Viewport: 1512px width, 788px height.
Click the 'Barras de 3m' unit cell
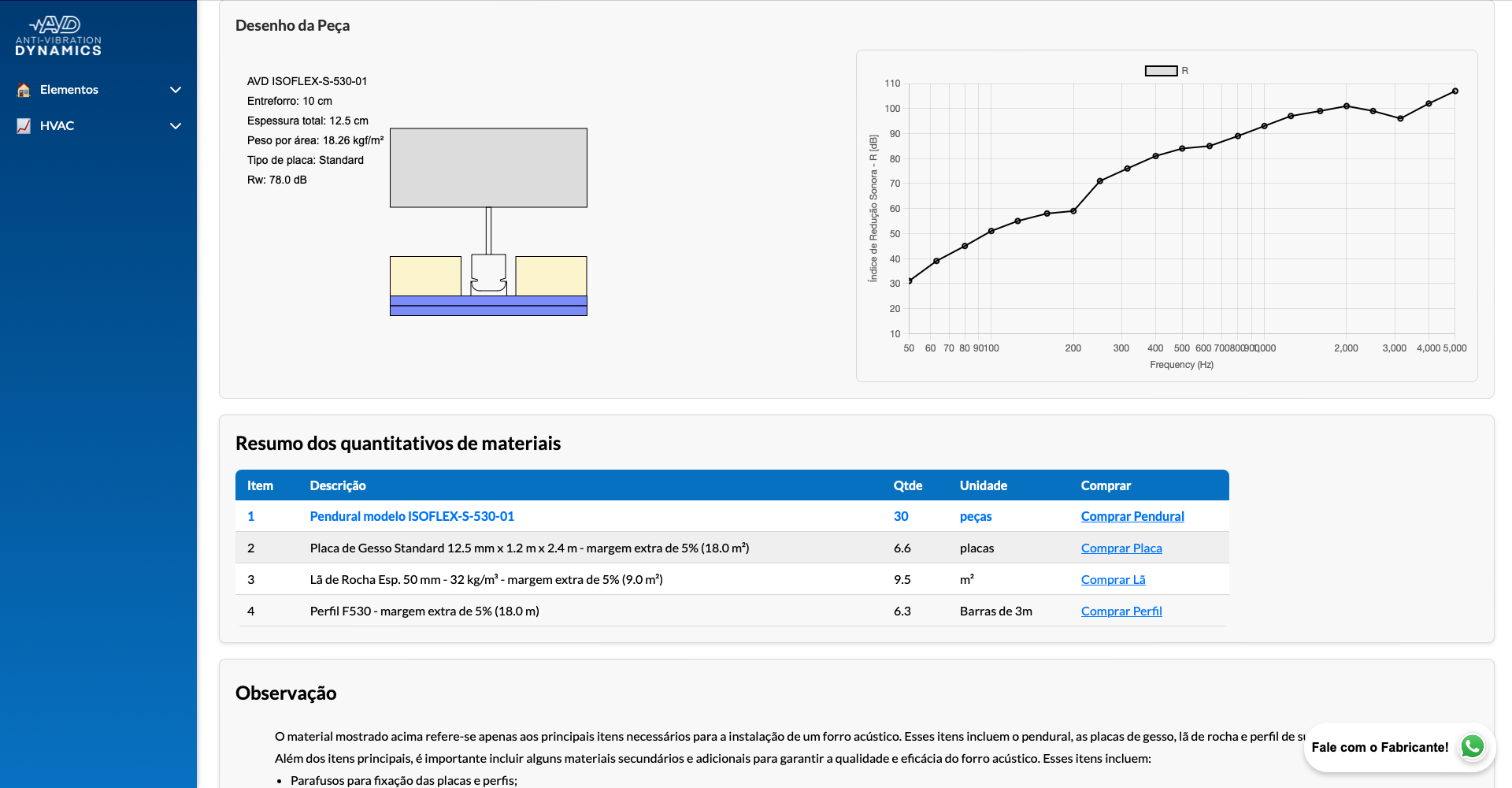point(996,611)
